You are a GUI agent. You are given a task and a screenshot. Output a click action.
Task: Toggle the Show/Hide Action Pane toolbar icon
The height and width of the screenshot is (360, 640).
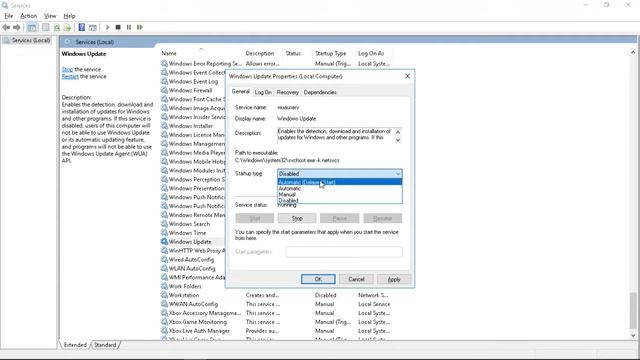pos(93,27)
